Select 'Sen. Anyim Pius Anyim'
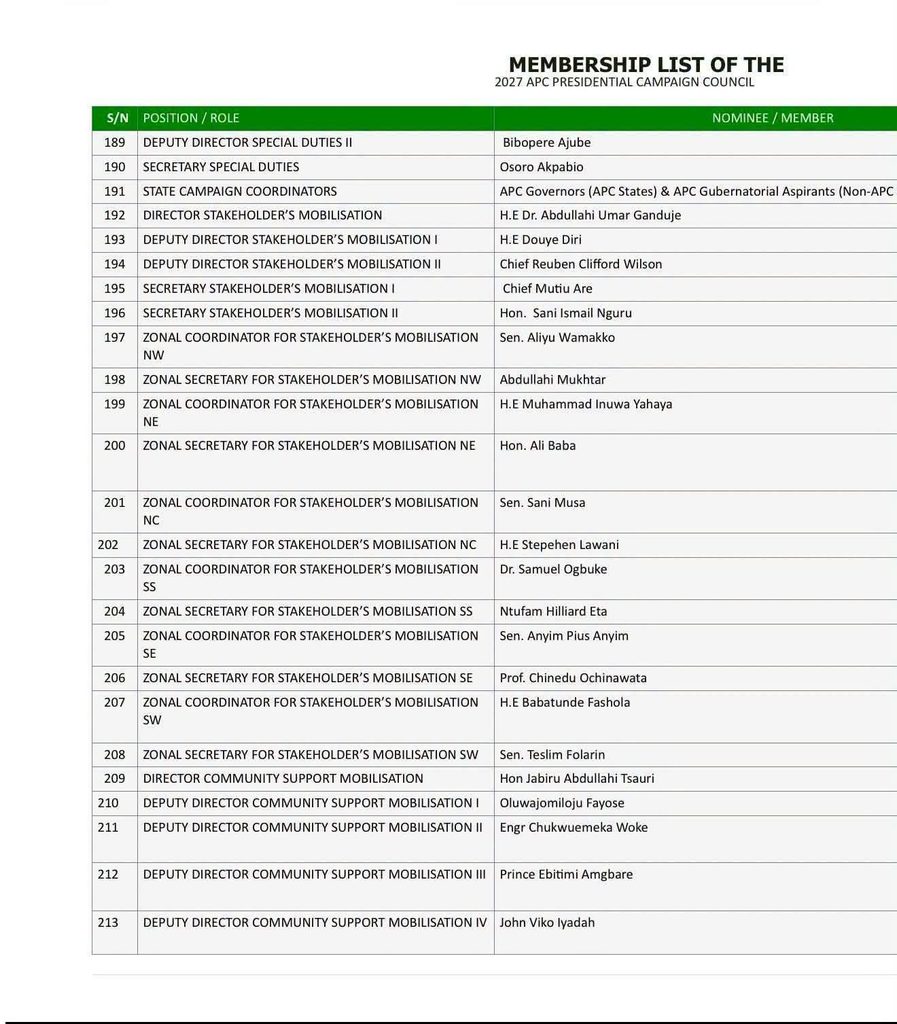The image size is (897, 1024). [x=564, y=636]
